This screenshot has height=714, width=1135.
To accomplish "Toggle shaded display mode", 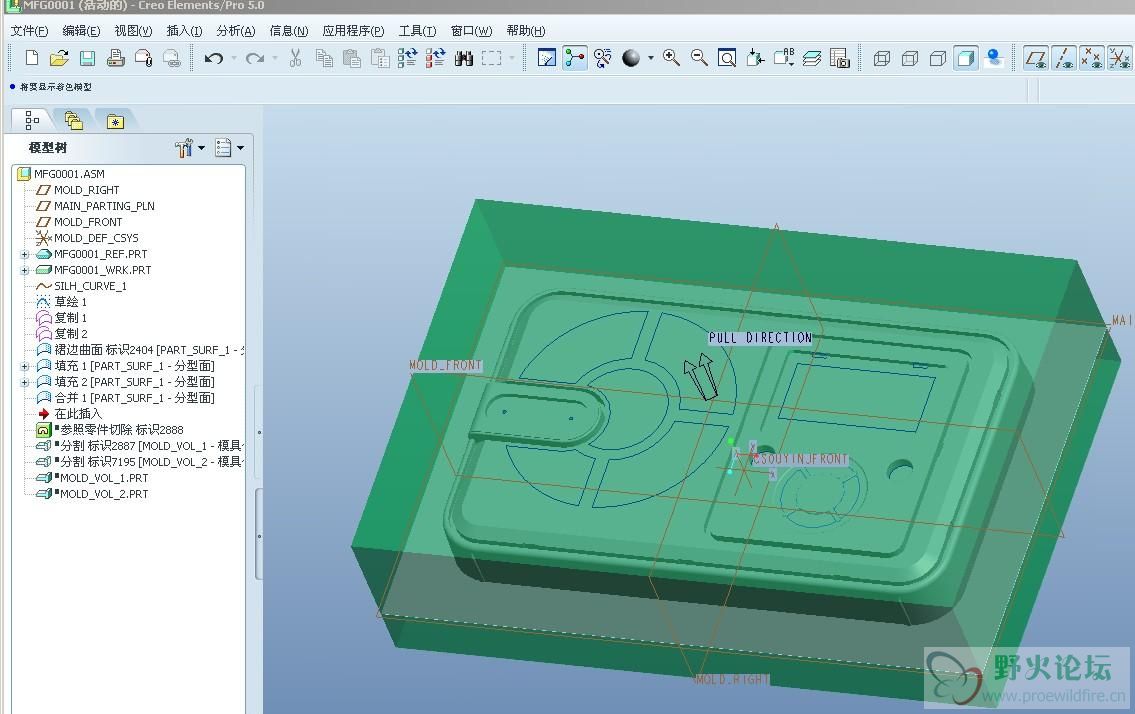I will click(x=966, y=58).
